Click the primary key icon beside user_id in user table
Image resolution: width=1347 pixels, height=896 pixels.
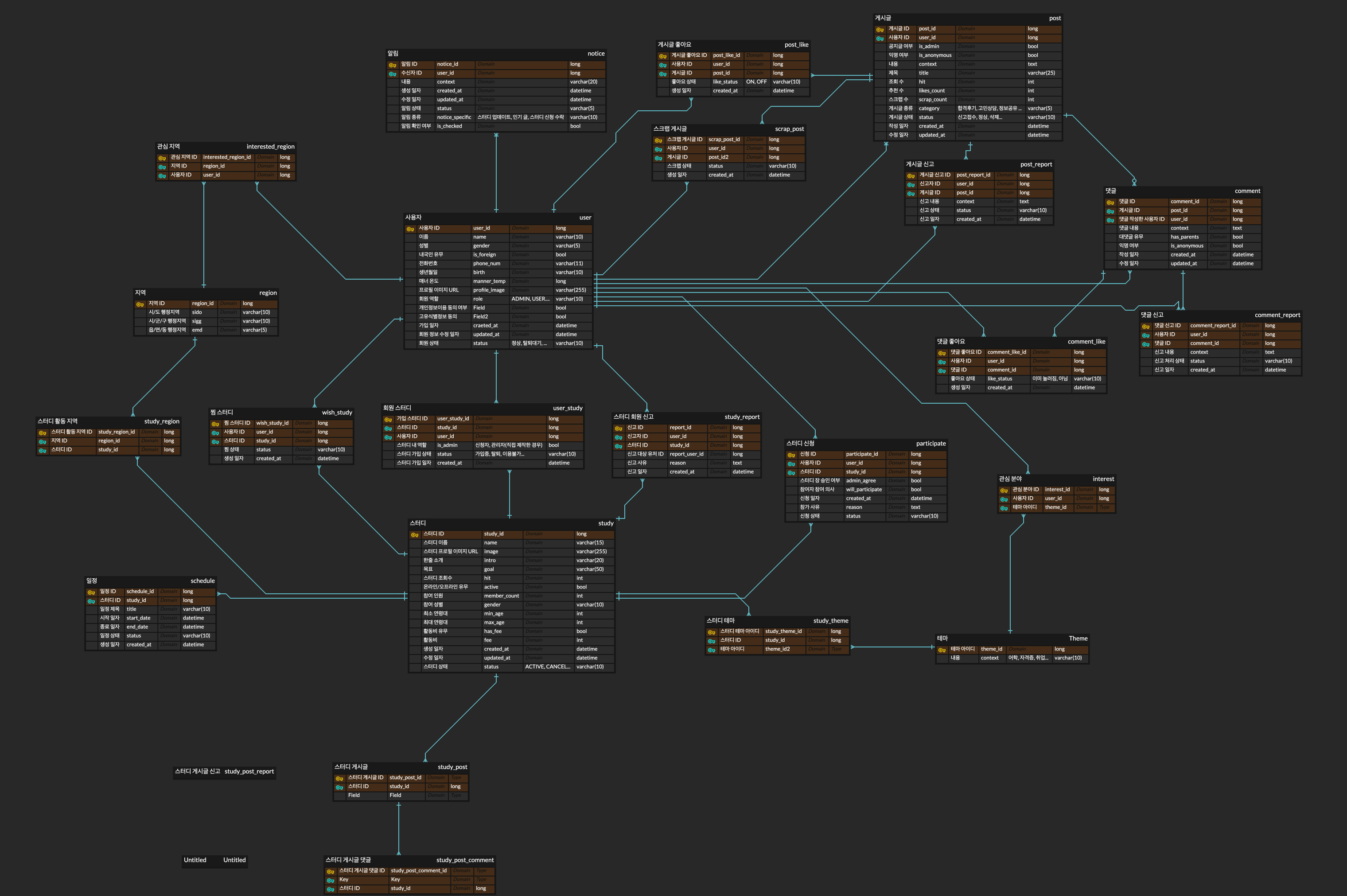point(410,229)
